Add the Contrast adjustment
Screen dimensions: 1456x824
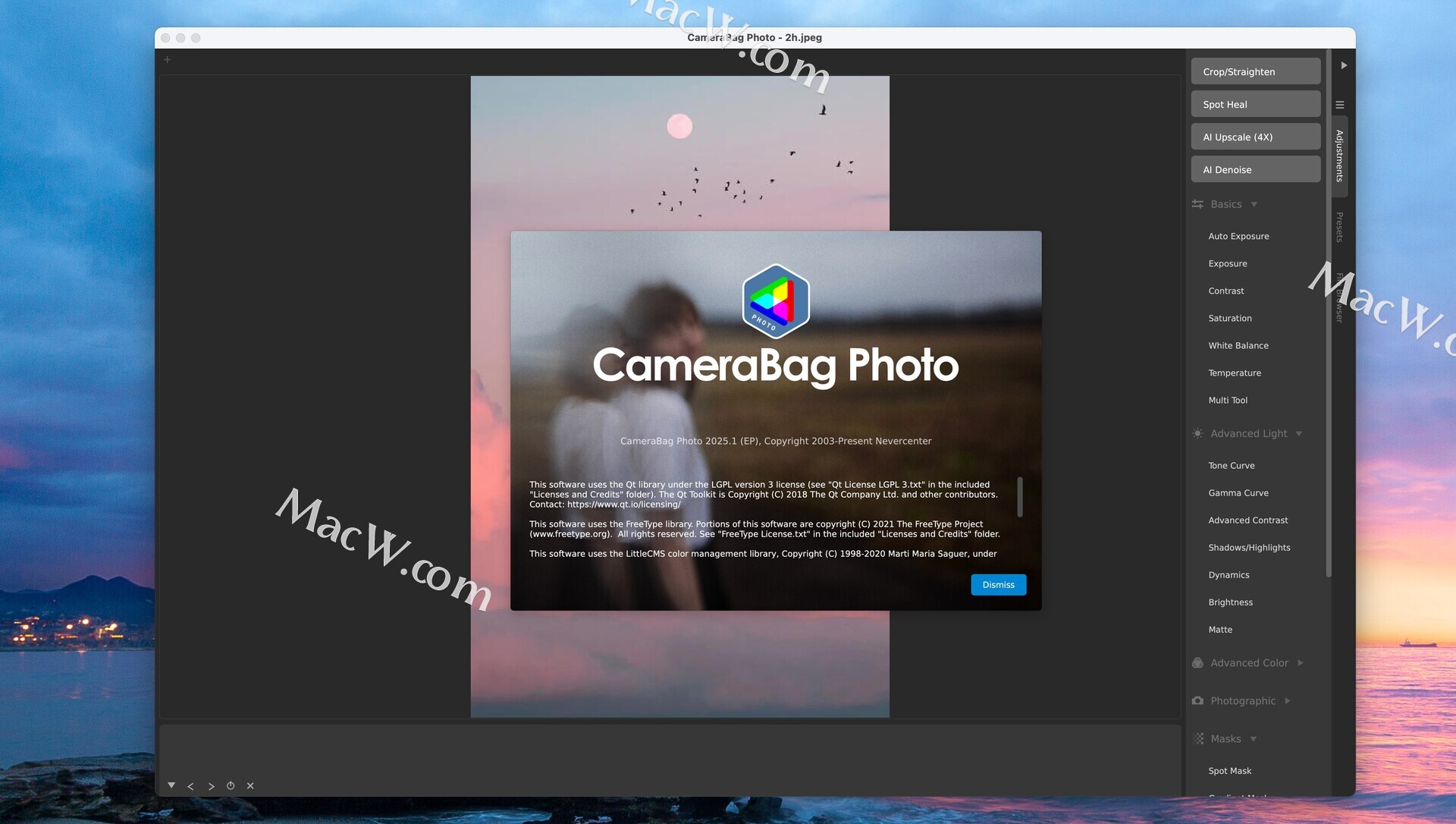click(x=1226, y=291)
